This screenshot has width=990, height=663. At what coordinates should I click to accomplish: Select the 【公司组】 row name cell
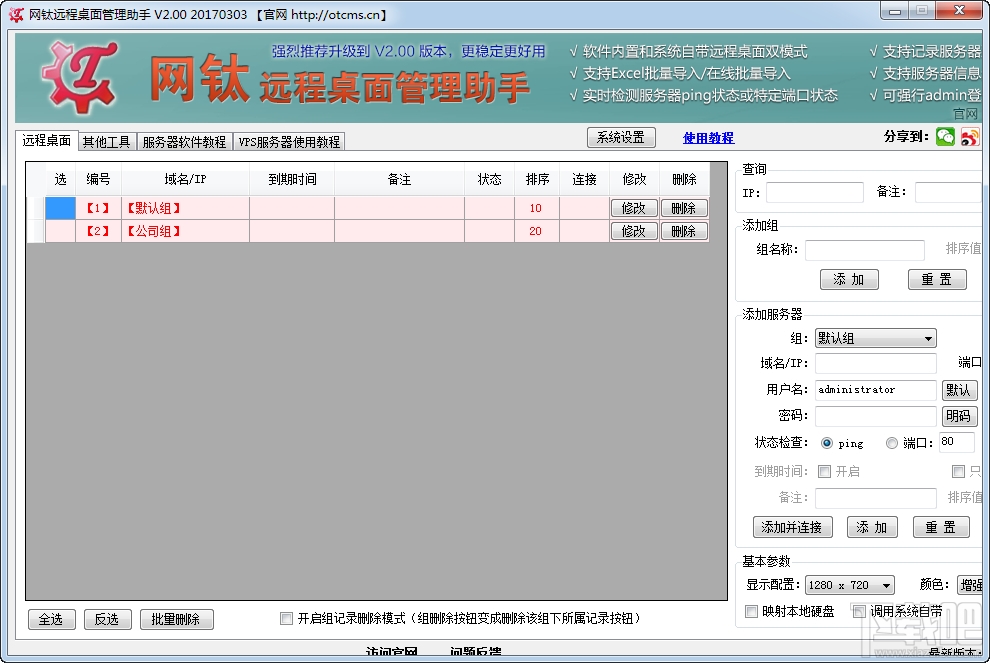click(x=186, y=231)
